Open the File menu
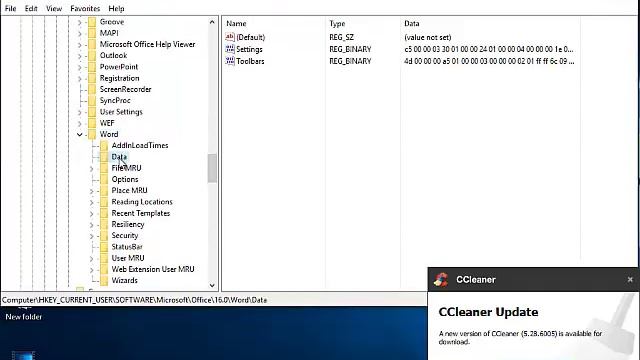The height and width of the screenshot is (360, 640). (x=10, y=8)
